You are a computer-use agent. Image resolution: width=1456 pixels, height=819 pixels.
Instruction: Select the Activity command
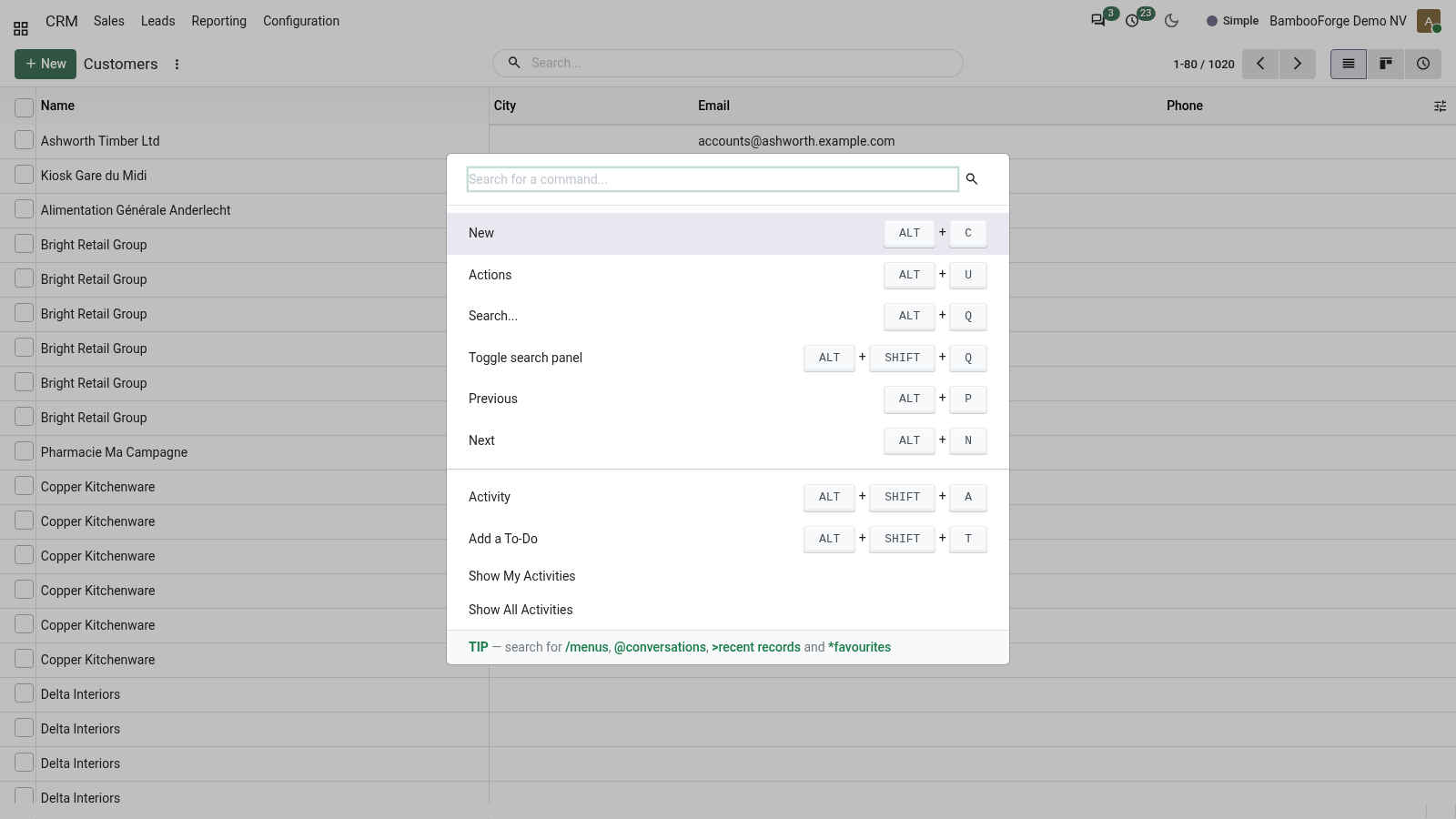[728, 497]
